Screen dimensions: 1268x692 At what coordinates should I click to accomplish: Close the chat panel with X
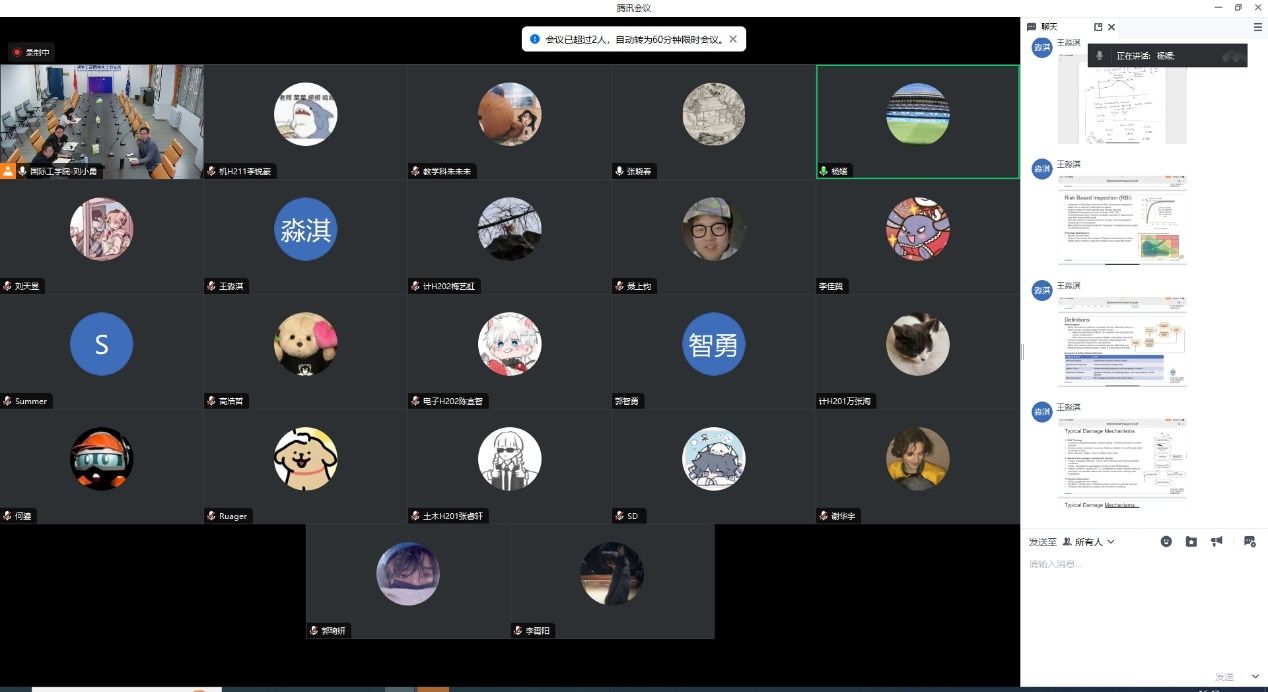[1111, 27]
